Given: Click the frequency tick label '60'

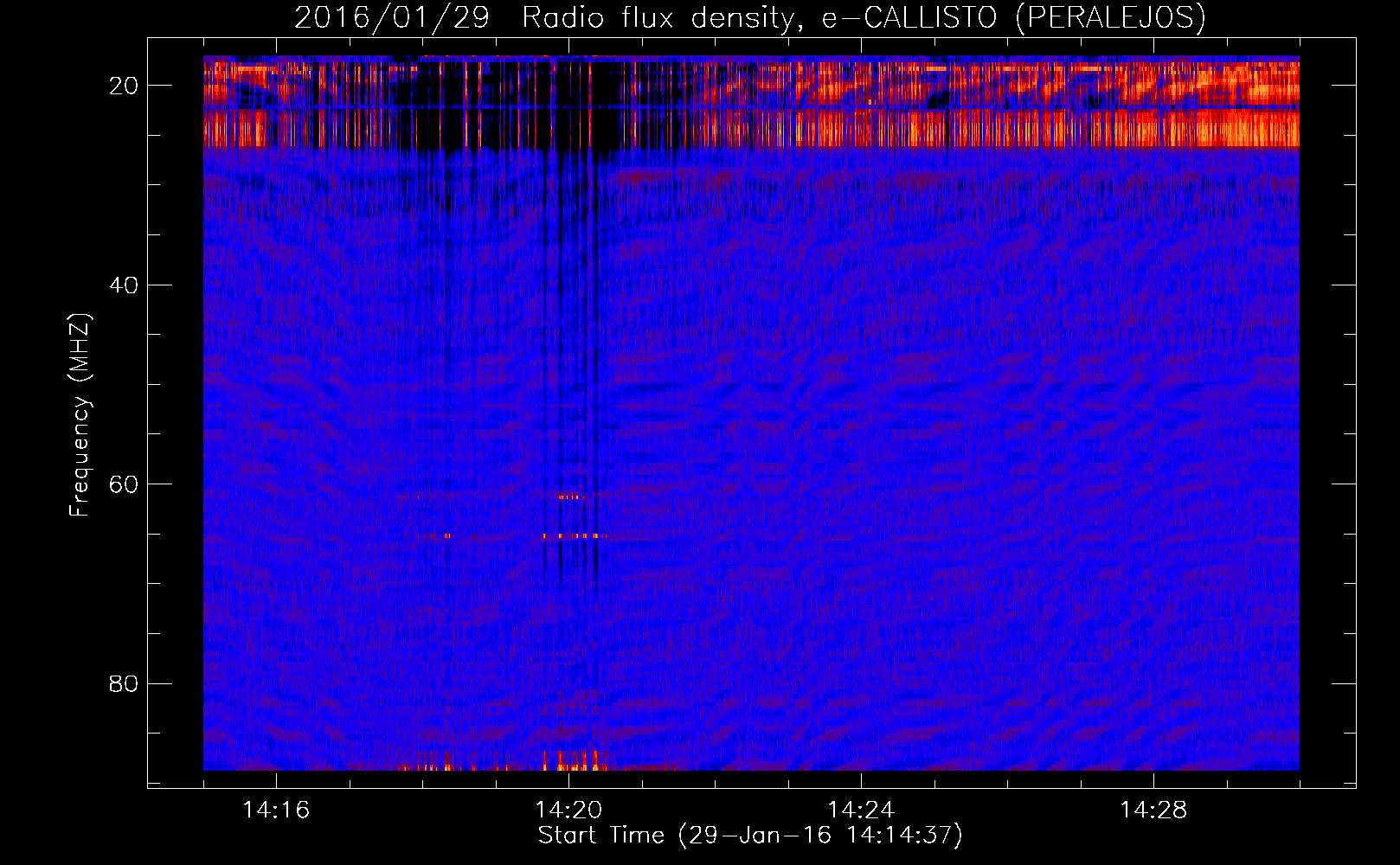Looking at the screenshot, I should click(125, 484).
